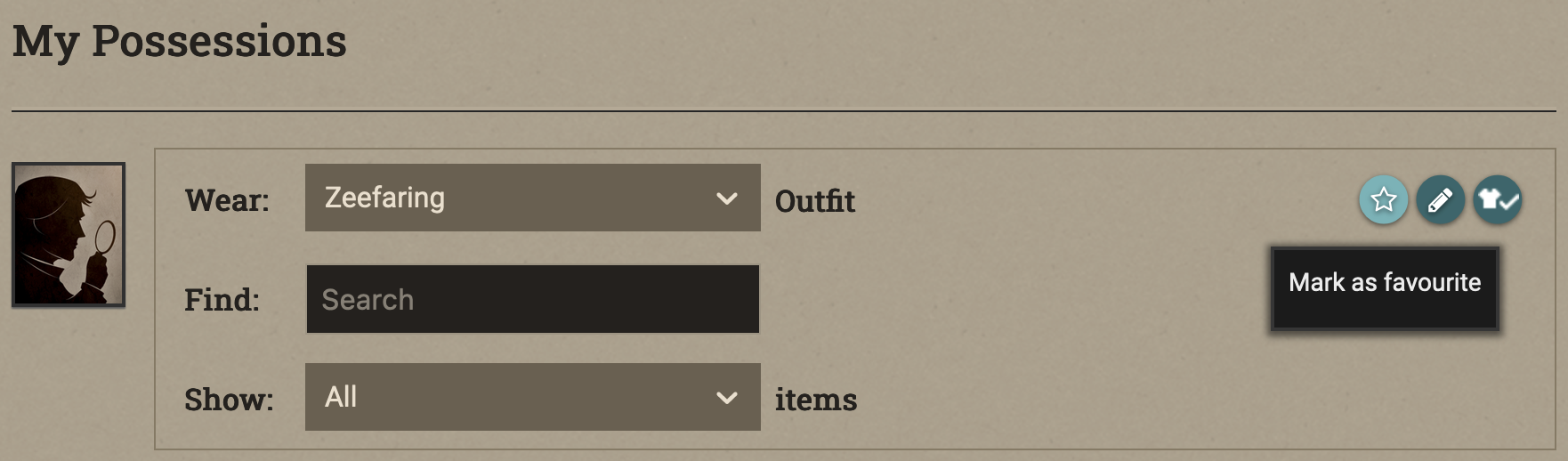Image resolution: width=1568 pixels, height=461 pixels.
Task: Expand the chevron arrow on the All dropdown
Action: click(727, 398)
